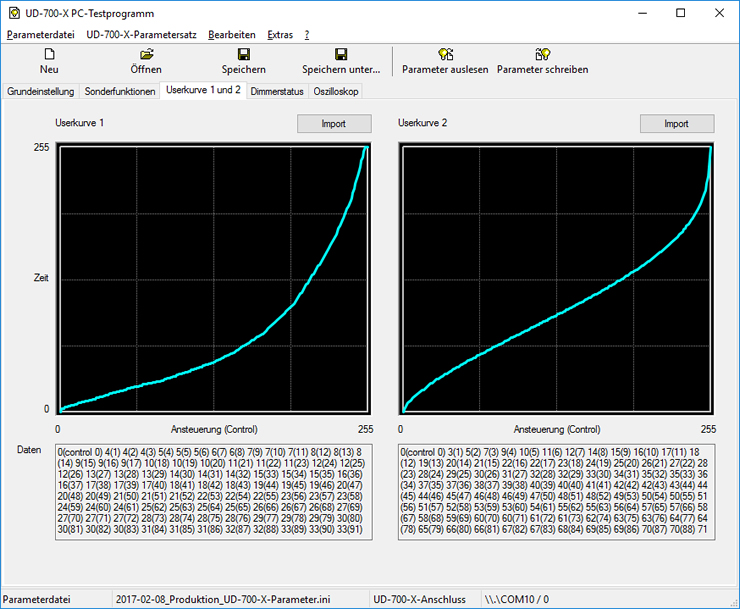Open a file with the Öffnen icon
The width and height of the screenshot is (740, 609).
coord(146,54)
